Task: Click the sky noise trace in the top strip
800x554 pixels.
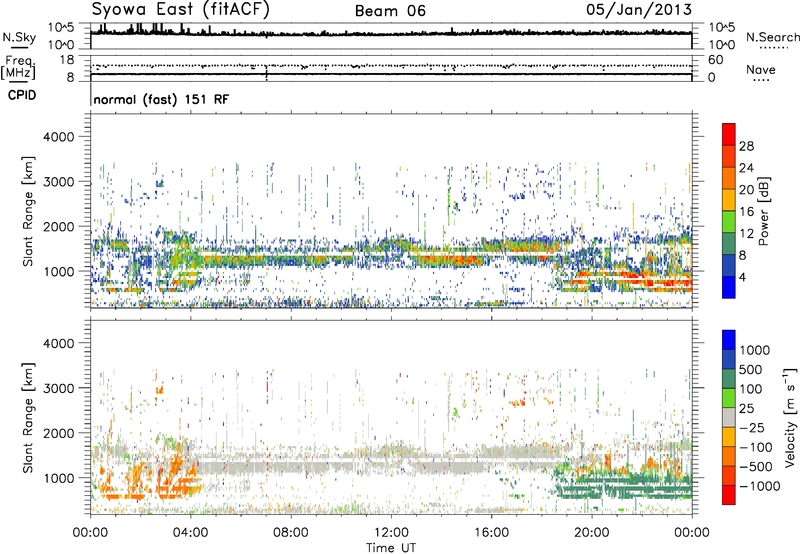Action: (391, 33)
